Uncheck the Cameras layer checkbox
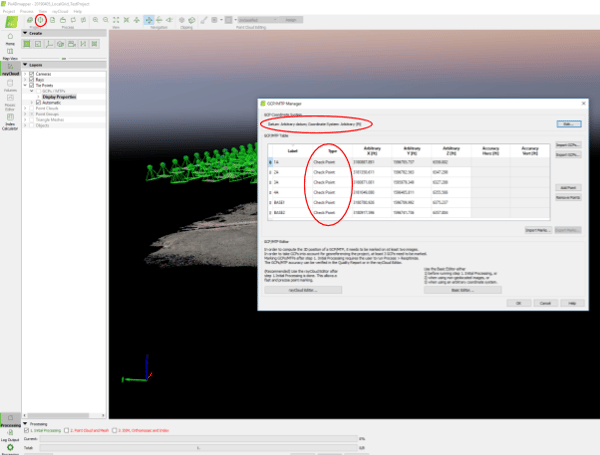The height and width of the screenshot is (455, 600). click(33, 73)
